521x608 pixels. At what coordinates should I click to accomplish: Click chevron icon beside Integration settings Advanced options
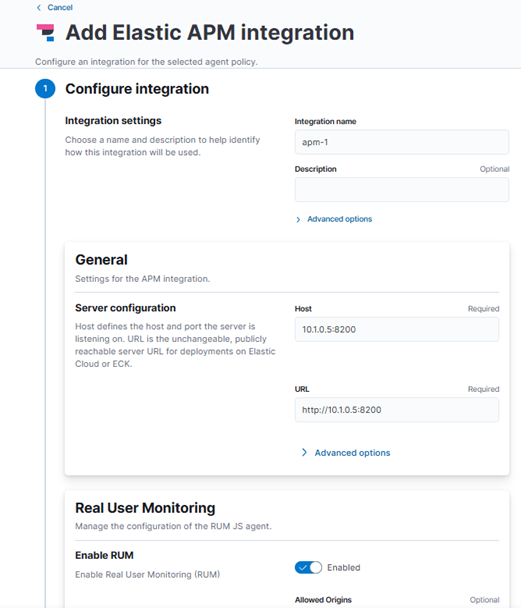[x=298, y=219]
